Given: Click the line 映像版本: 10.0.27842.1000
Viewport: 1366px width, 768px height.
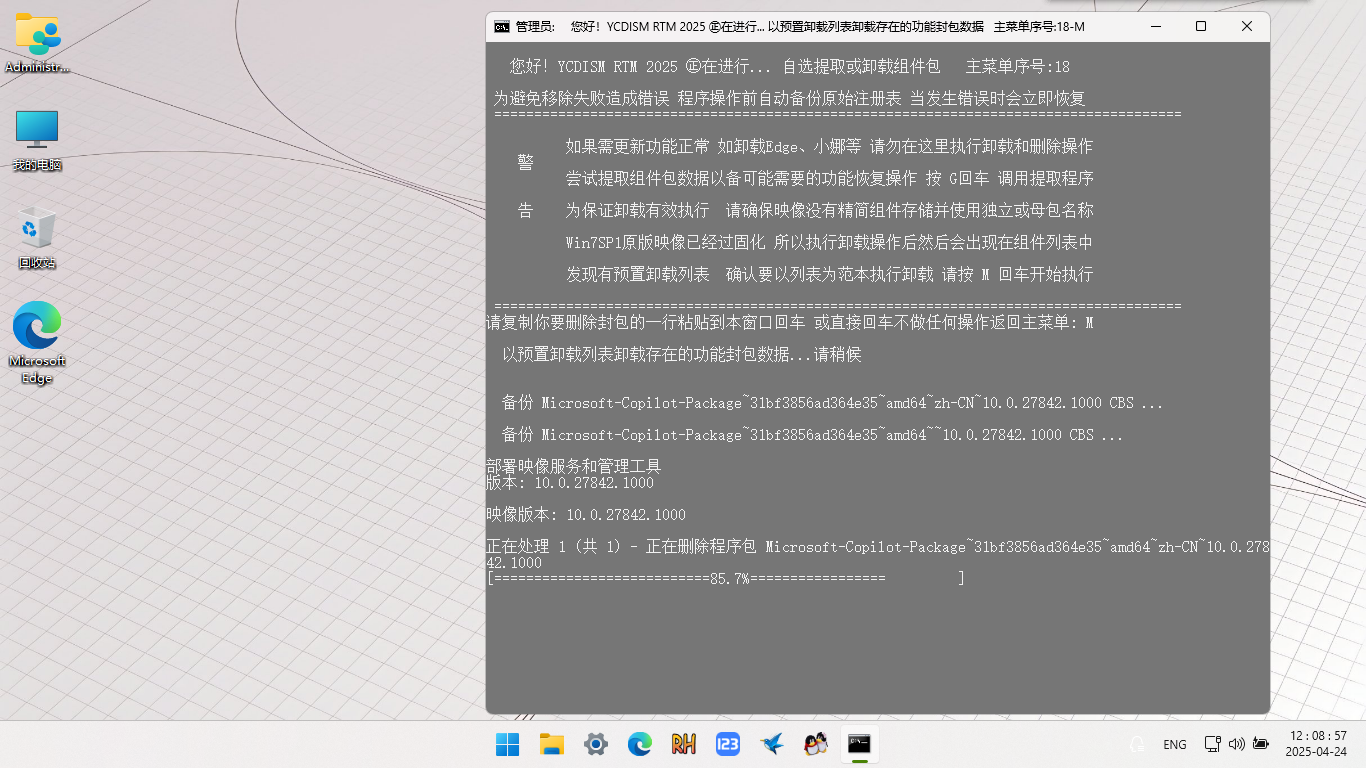Looking at the screenshot, I should click(586, 515).
